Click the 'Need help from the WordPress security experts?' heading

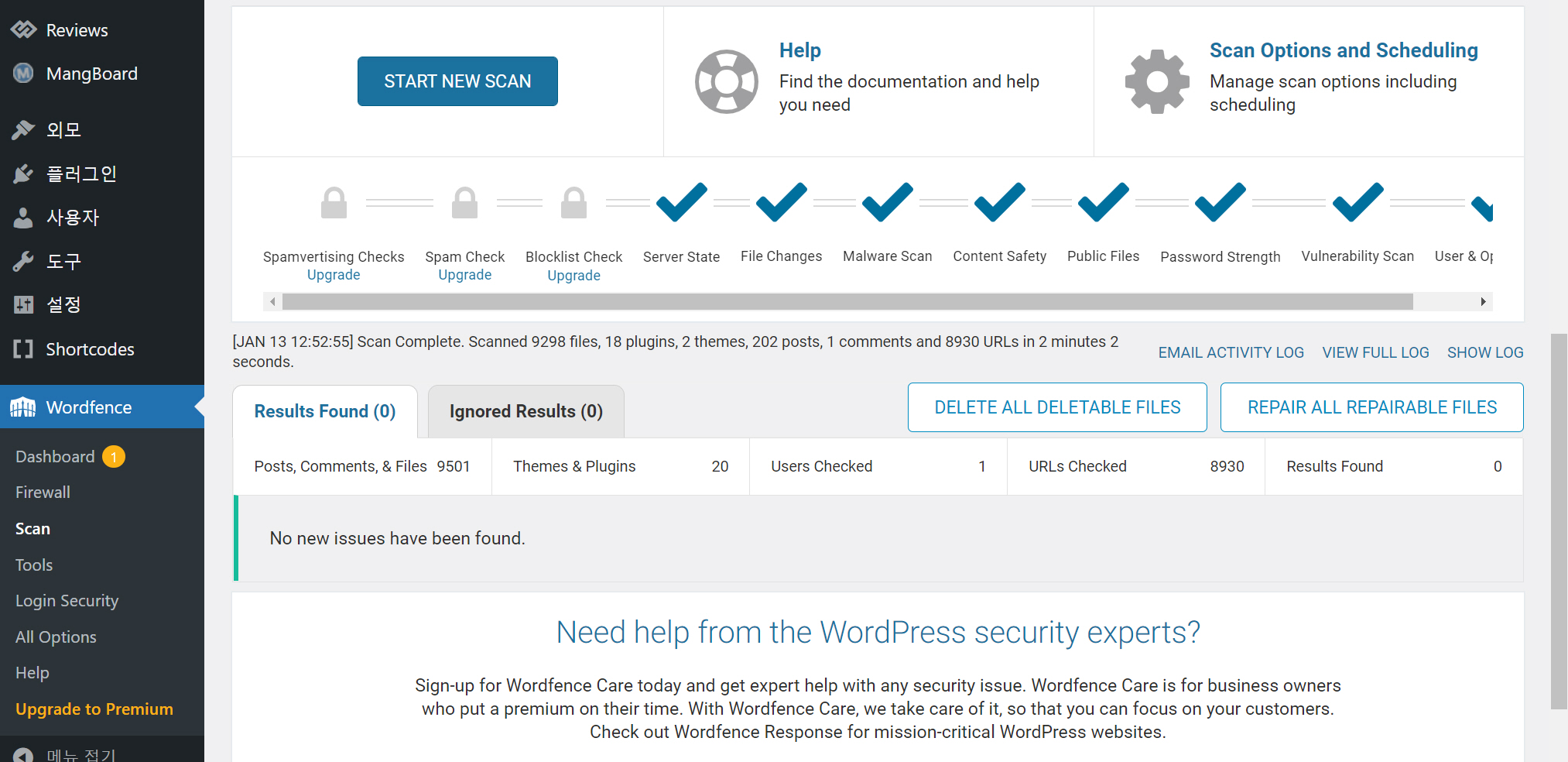click(x=878, y=633)
